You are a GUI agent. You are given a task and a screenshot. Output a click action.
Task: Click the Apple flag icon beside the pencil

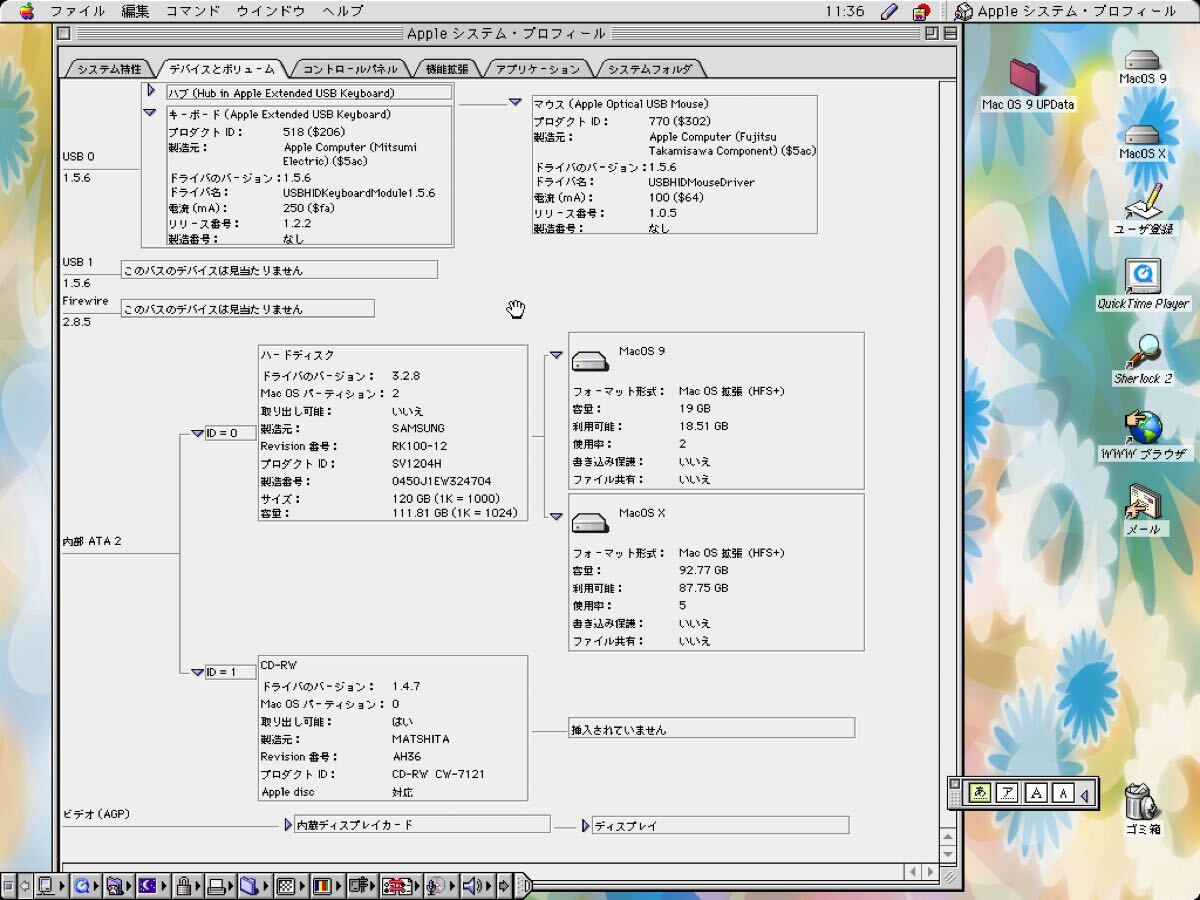point(921,11)
